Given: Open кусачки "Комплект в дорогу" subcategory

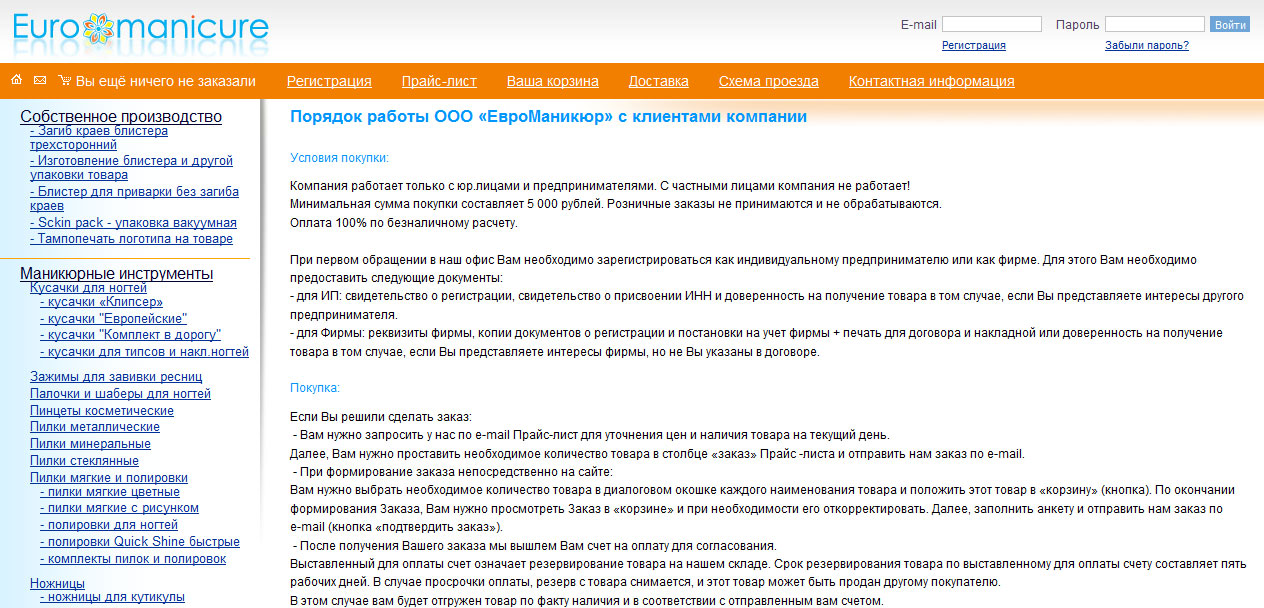Looking at the screenshot, I should coord(130,334).
